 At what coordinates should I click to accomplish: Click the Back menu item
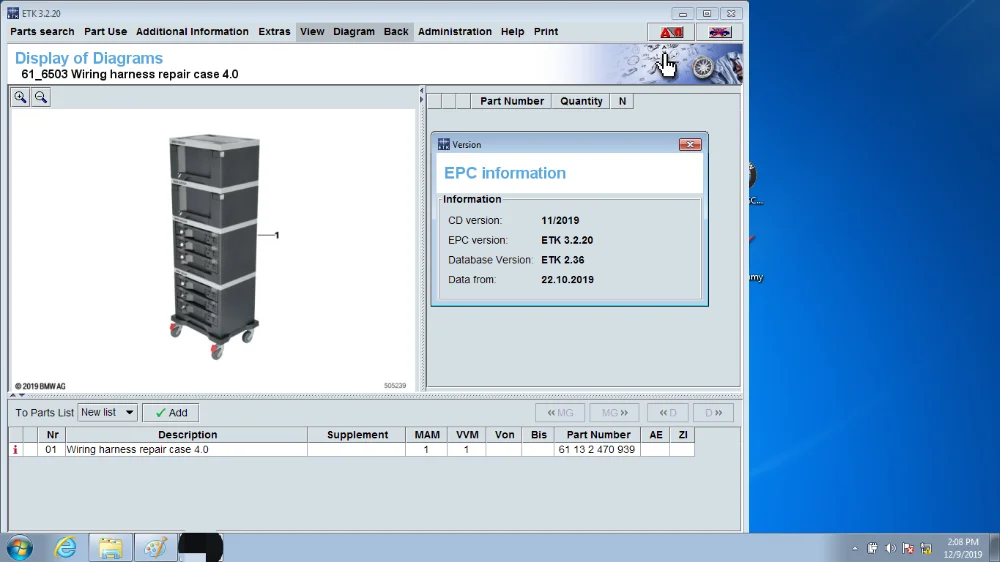[x=396, y=31]
